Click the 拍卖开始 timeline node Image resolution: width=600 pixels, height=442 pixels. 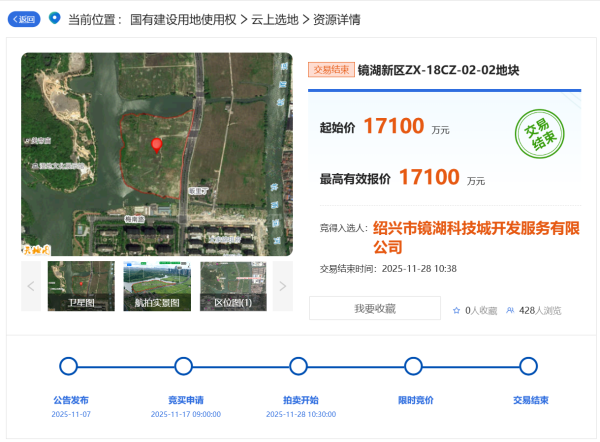(x=298, y=366)
